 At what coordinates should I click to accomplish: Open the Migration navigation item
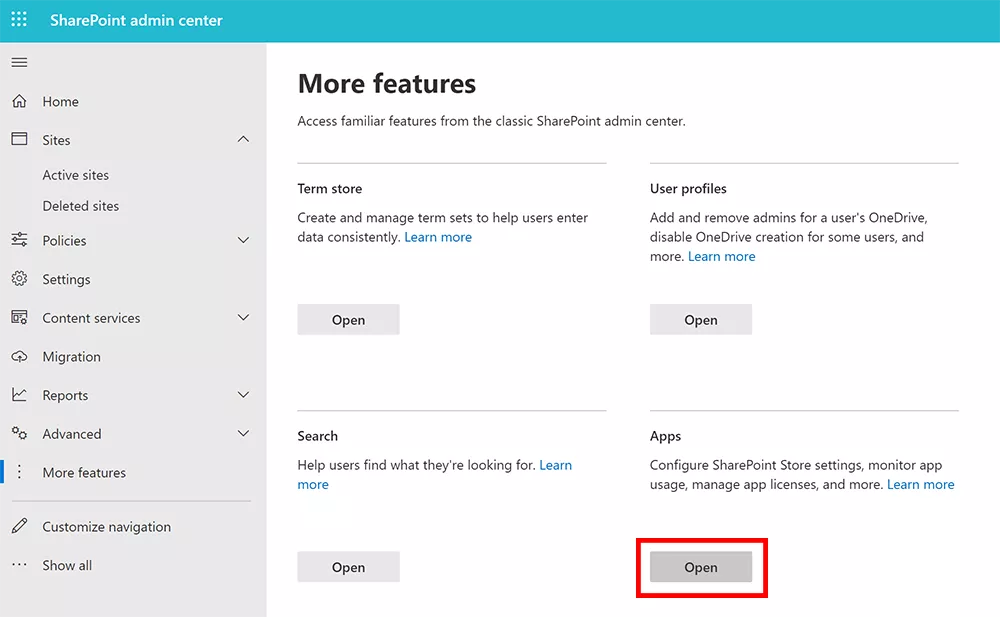[x=71, y=357]
